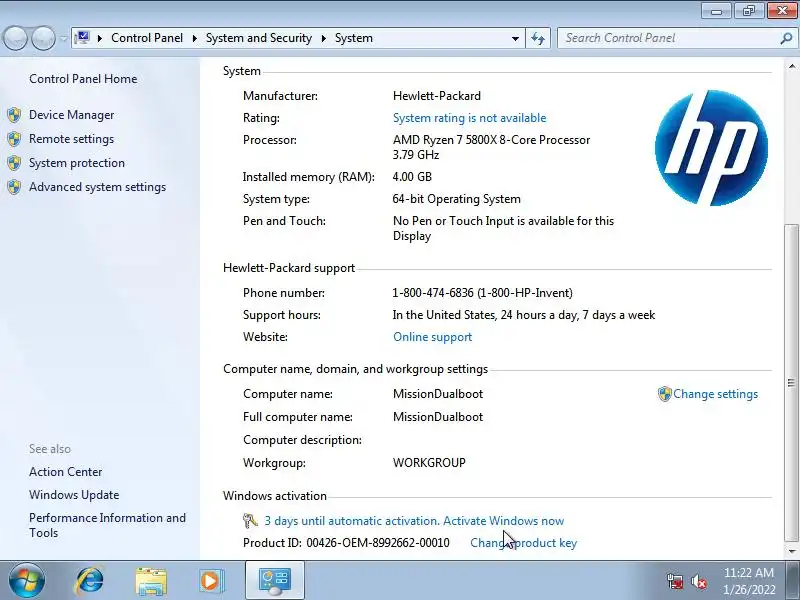Click 'MissionDualboot' next to Full computer name

[438, 417]
